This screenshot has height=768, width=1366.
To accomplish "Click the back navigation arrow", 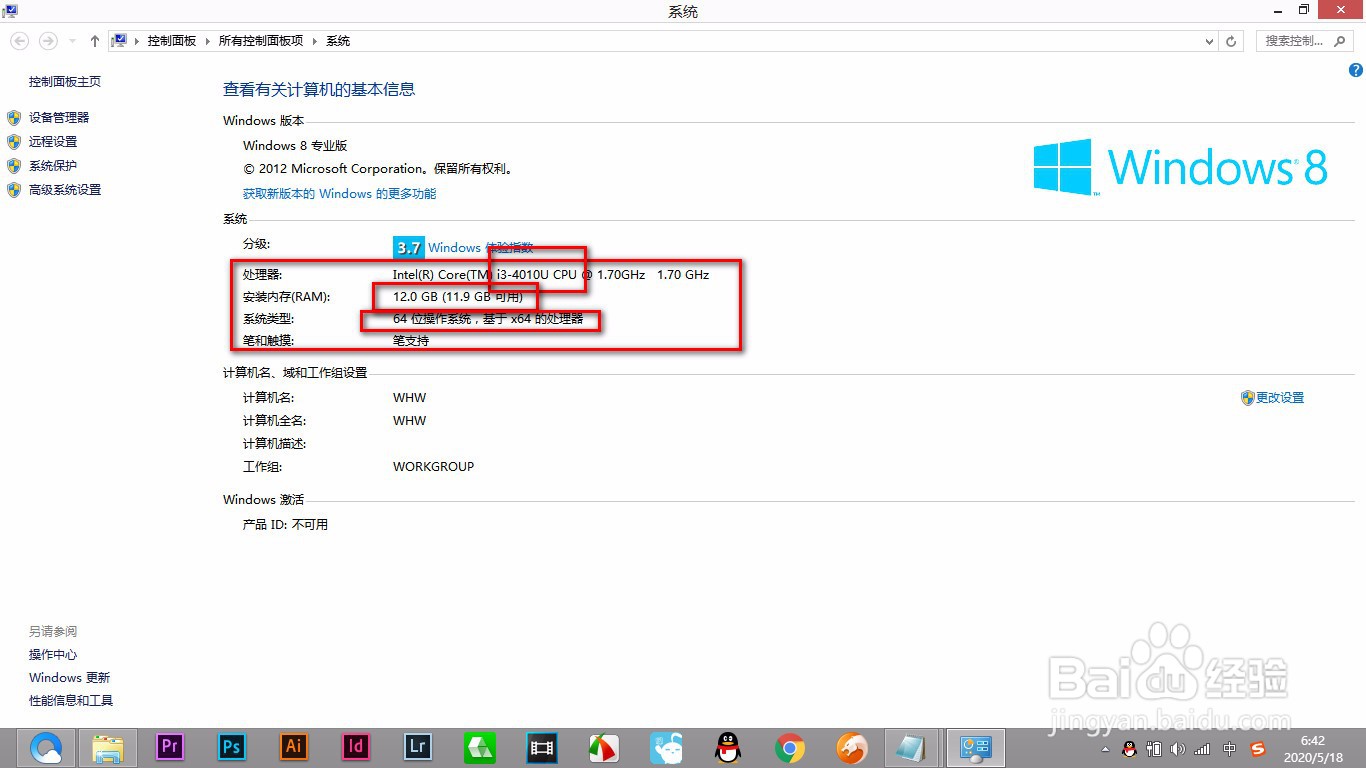I will point(20,41).
